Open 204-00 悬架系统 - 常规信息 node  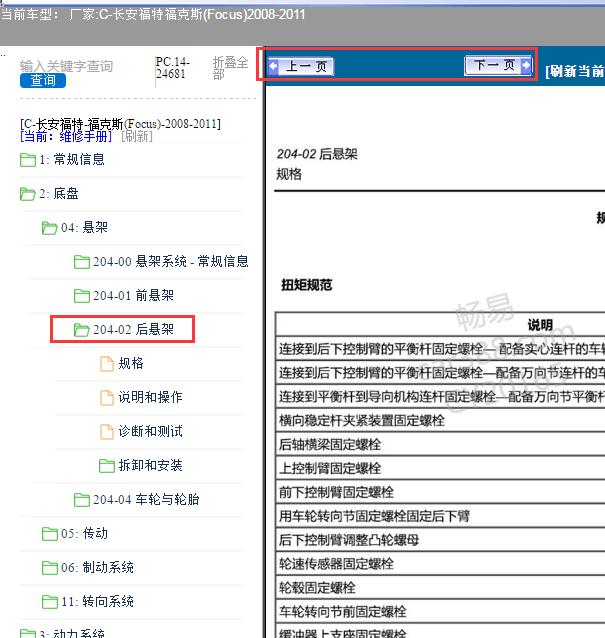coord(170,262)
